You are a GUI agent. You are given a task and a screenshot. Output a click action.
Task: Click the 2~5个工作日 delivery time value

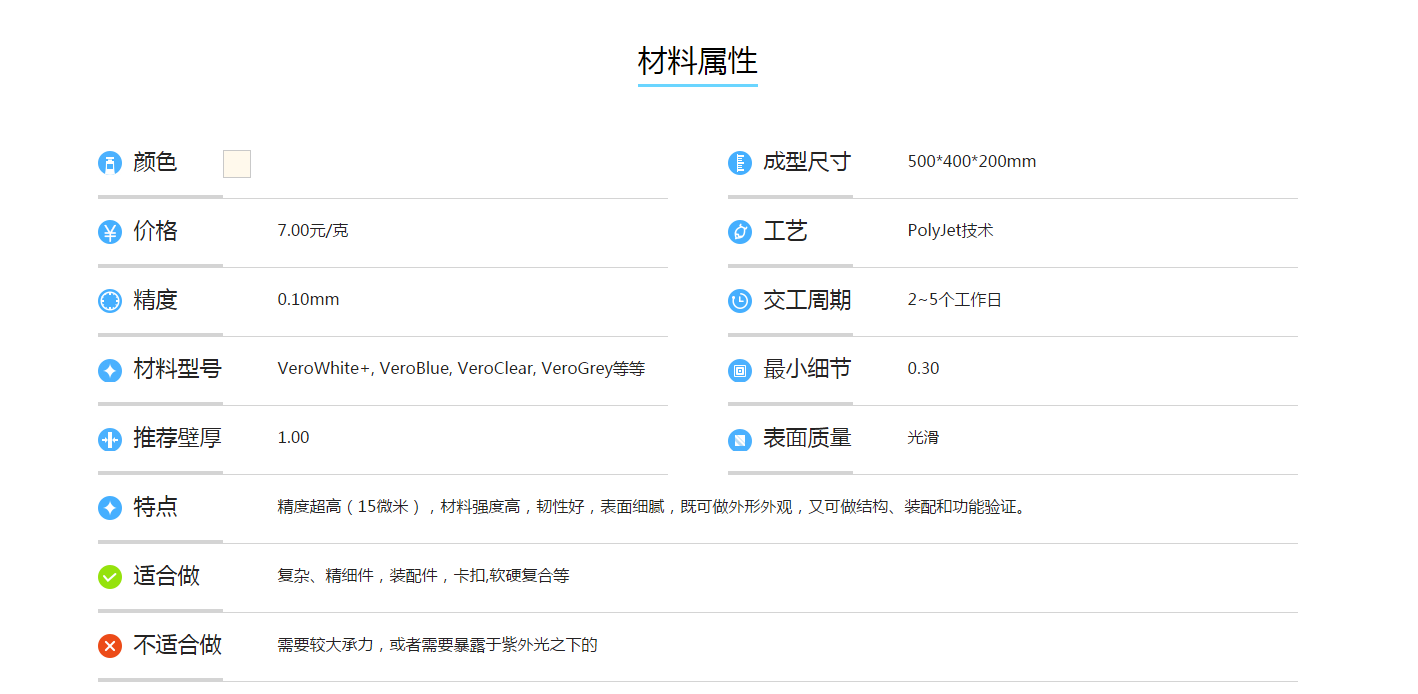tap(954, 300)
